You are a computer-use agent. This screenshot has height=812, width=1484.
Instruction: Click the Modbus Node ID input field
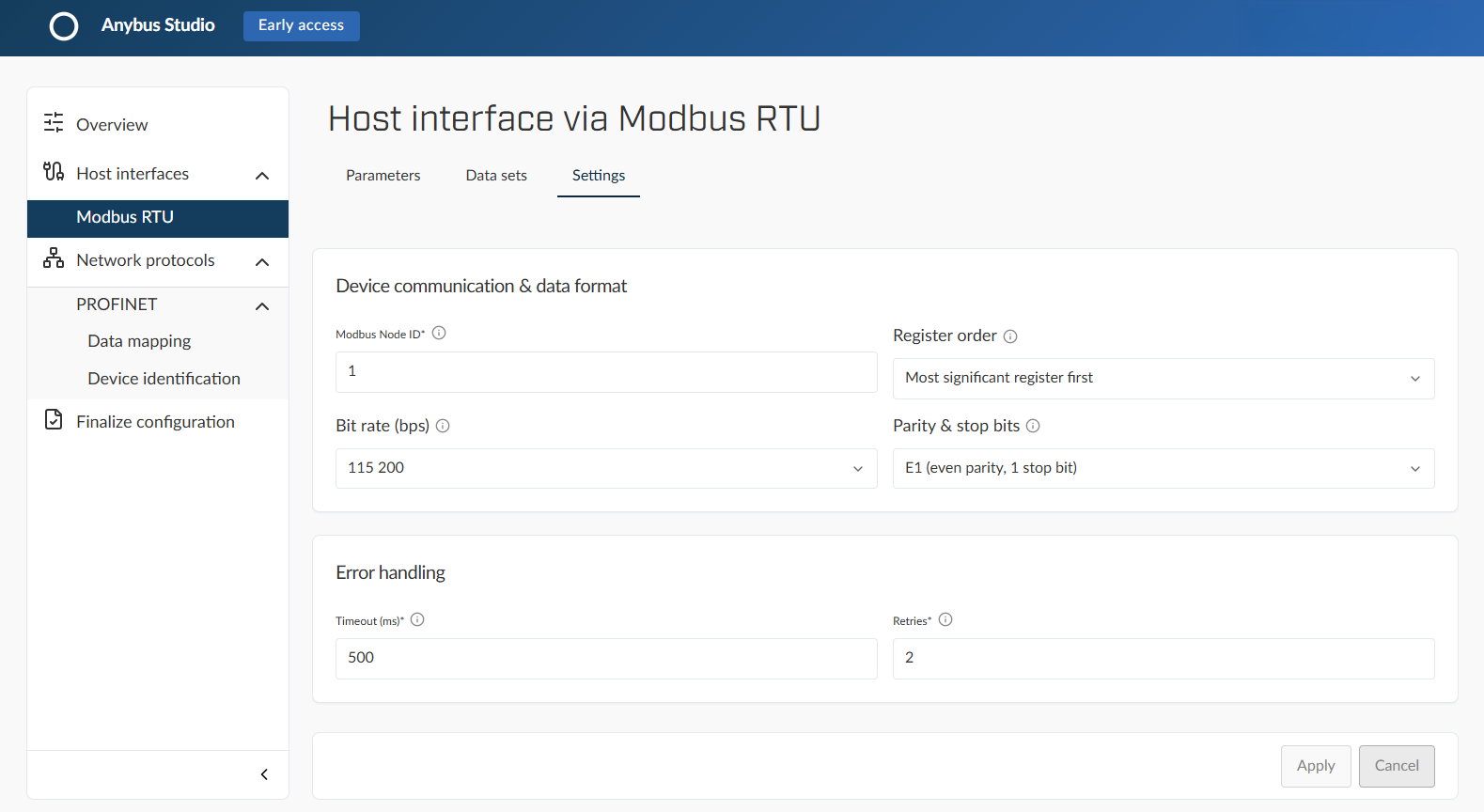click(x=606, y=372)
